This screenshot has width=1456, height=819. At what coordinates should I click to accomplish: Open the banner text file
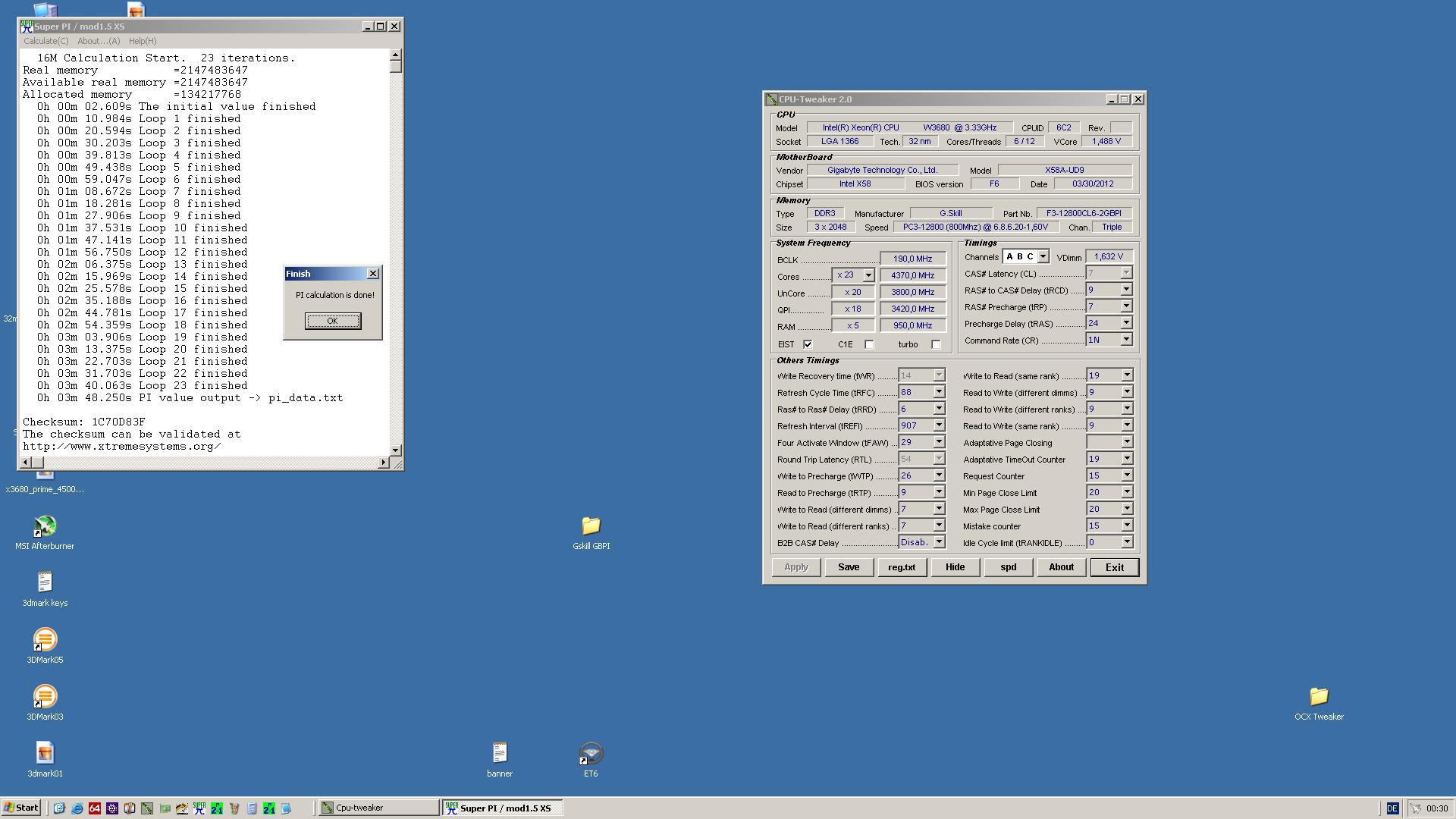499,760
